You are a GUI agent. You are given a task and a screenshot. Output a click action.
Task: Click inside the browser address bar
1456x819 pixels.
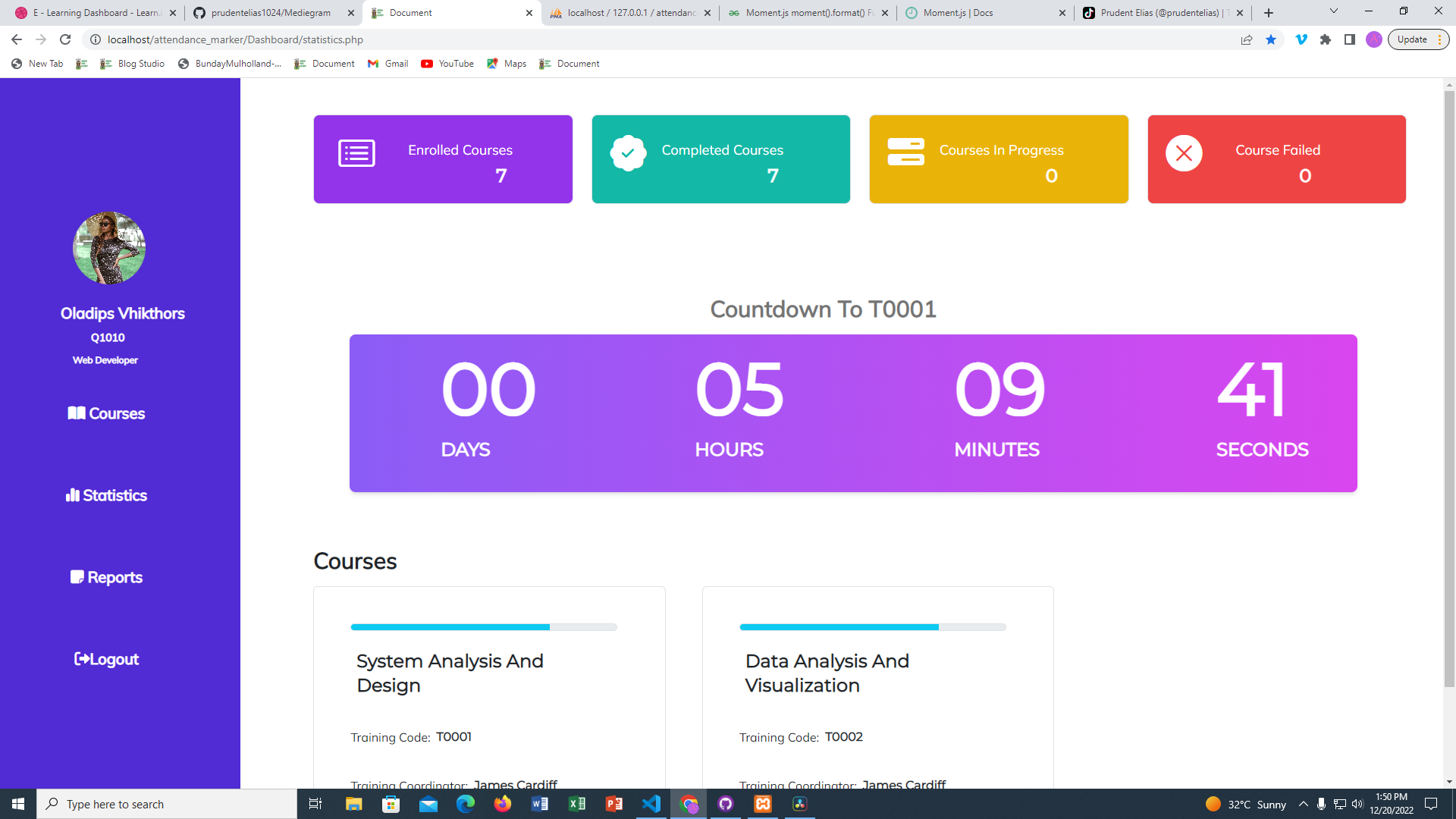tap(303, 39)
